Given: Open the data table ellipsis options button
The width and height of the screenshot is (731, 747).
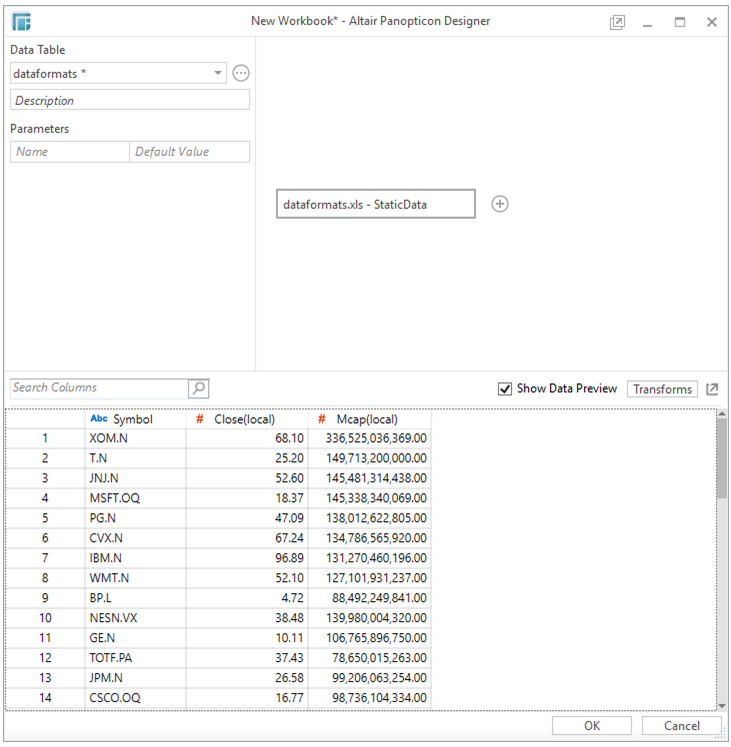Looking at the screenshot, I should pyautogui.click(x=240, y=73).
